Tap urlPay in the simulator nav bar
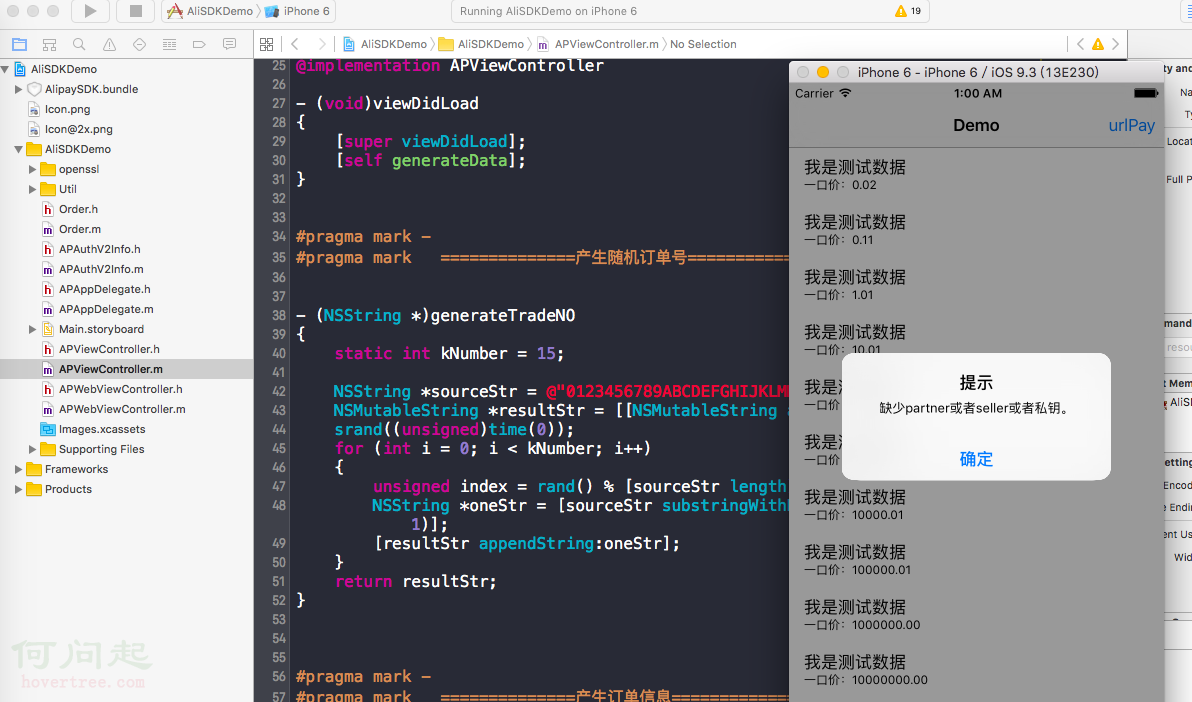1192x702 pixels. coord(1131,126)
